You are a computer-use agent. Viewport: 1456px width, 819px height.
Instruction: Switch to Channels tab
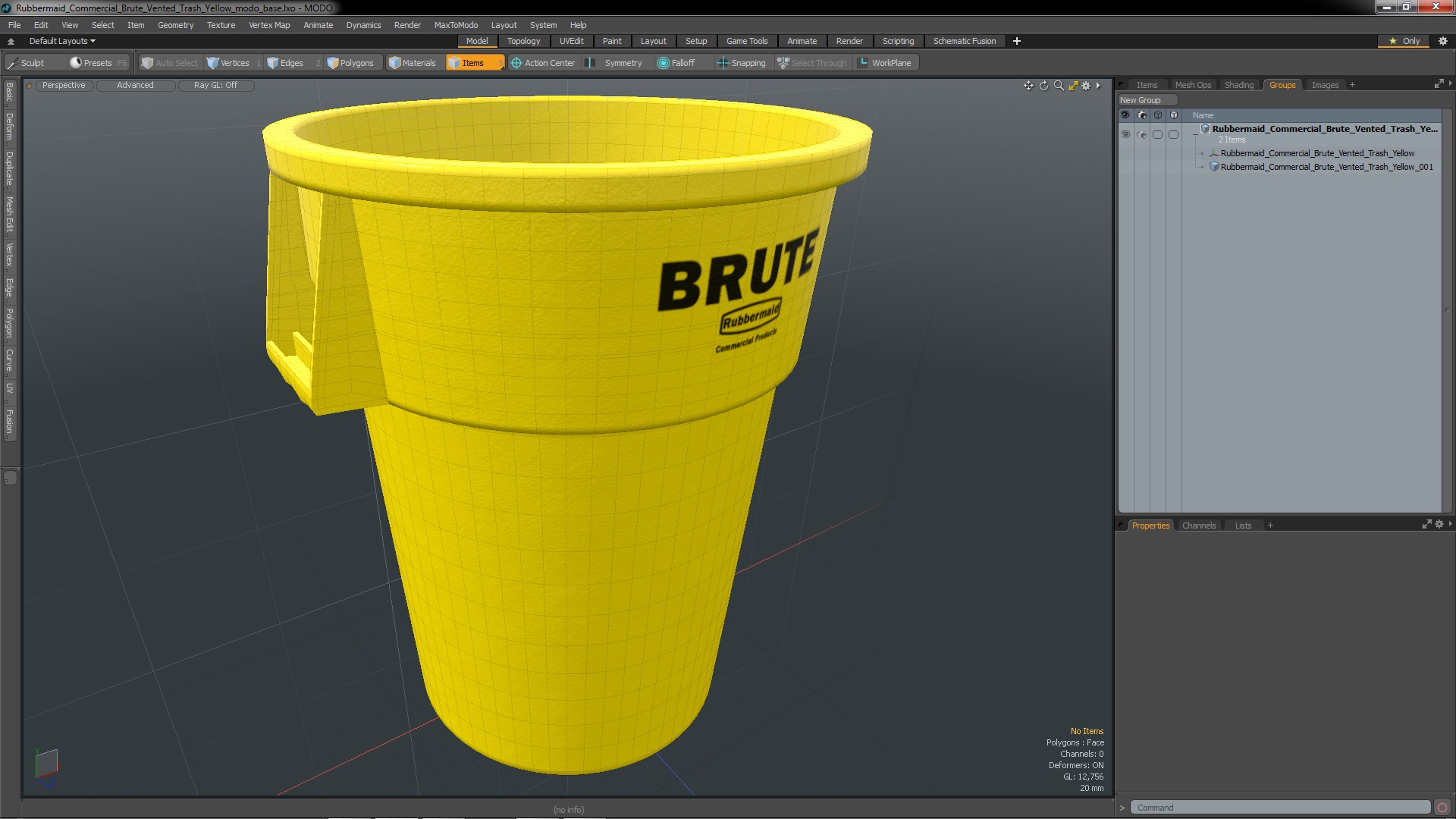click(x=1199, y=526)
